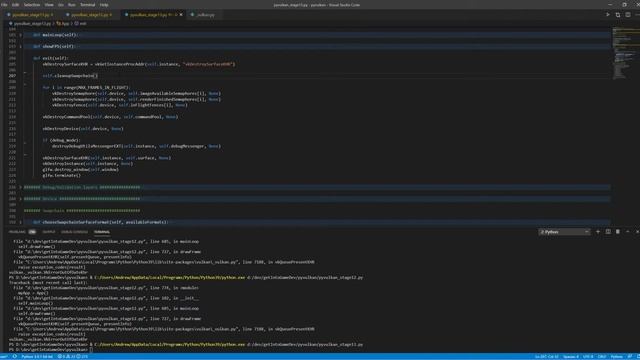Click line number 207 in gutter

coord(12,76)
